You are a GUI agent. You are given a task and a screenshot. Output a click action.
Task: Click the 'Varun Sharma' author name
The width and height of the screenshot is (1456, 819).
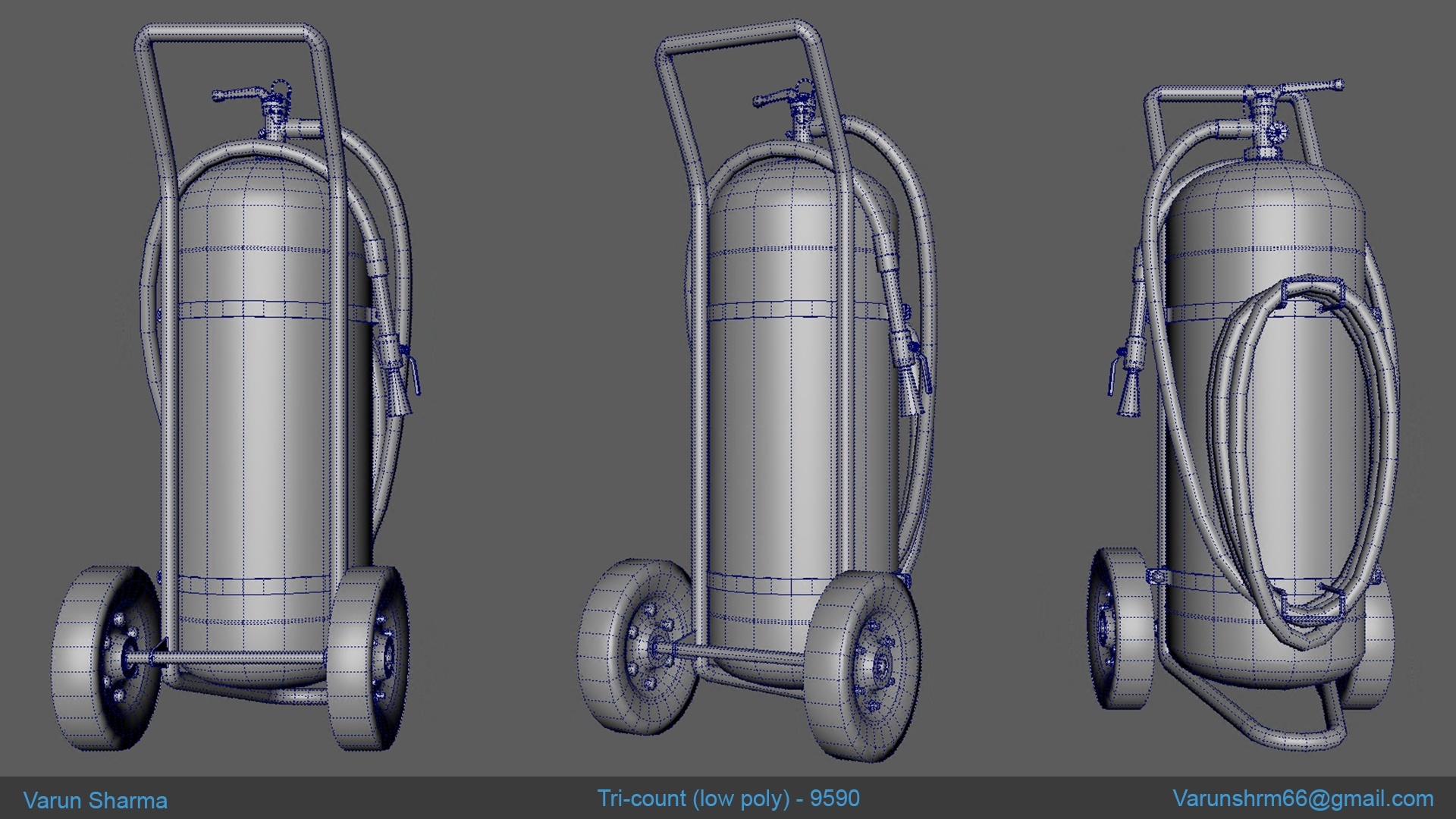click(96, 800)
